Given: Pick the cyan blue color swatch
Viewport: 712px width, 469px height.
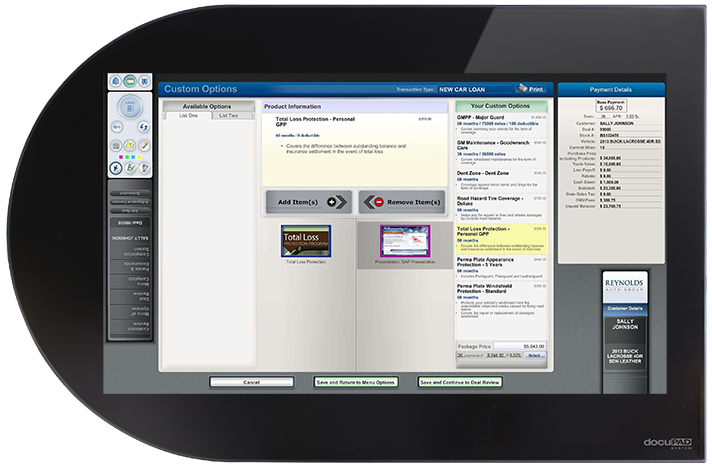Looking at the screenshot, I should pyautogui.click(x=133, y=157).
